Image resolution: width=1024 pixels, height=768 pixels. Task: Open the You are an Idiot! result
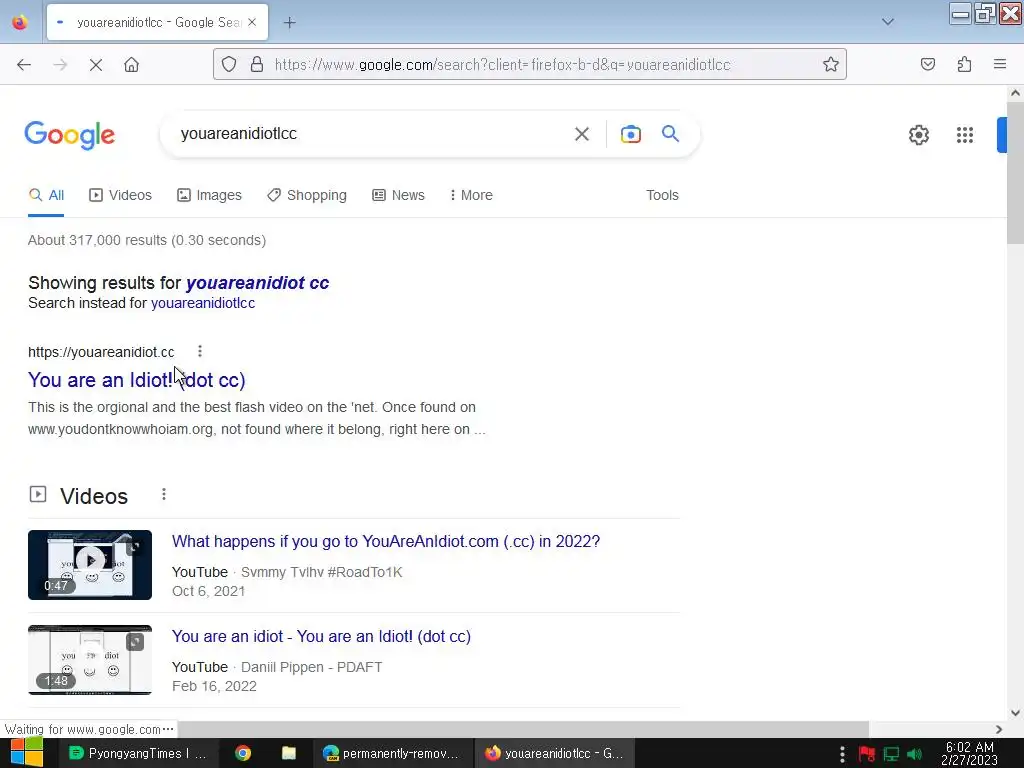[x=136, y=379]
